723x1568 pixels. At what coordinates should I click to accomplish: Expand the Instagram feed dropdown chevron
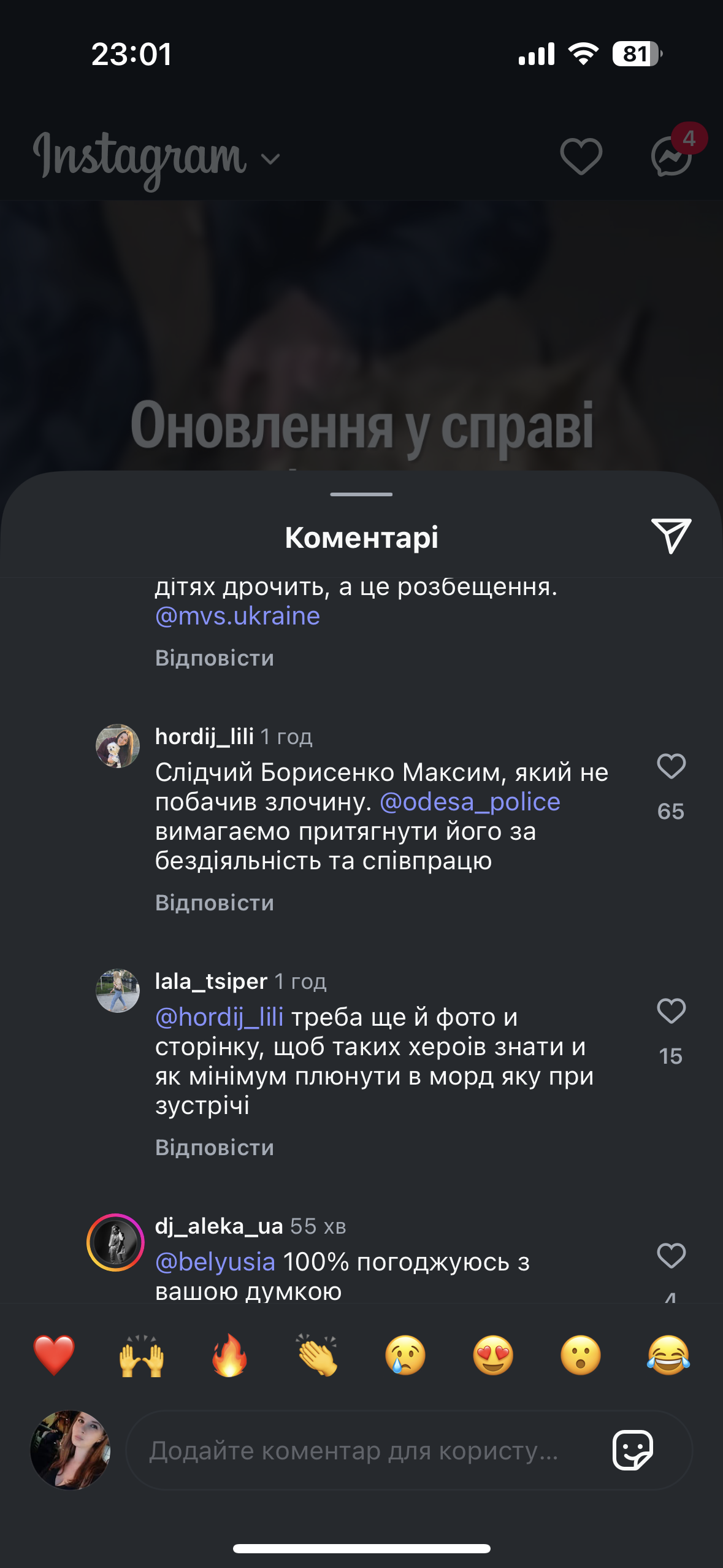[x=270, y=159]
